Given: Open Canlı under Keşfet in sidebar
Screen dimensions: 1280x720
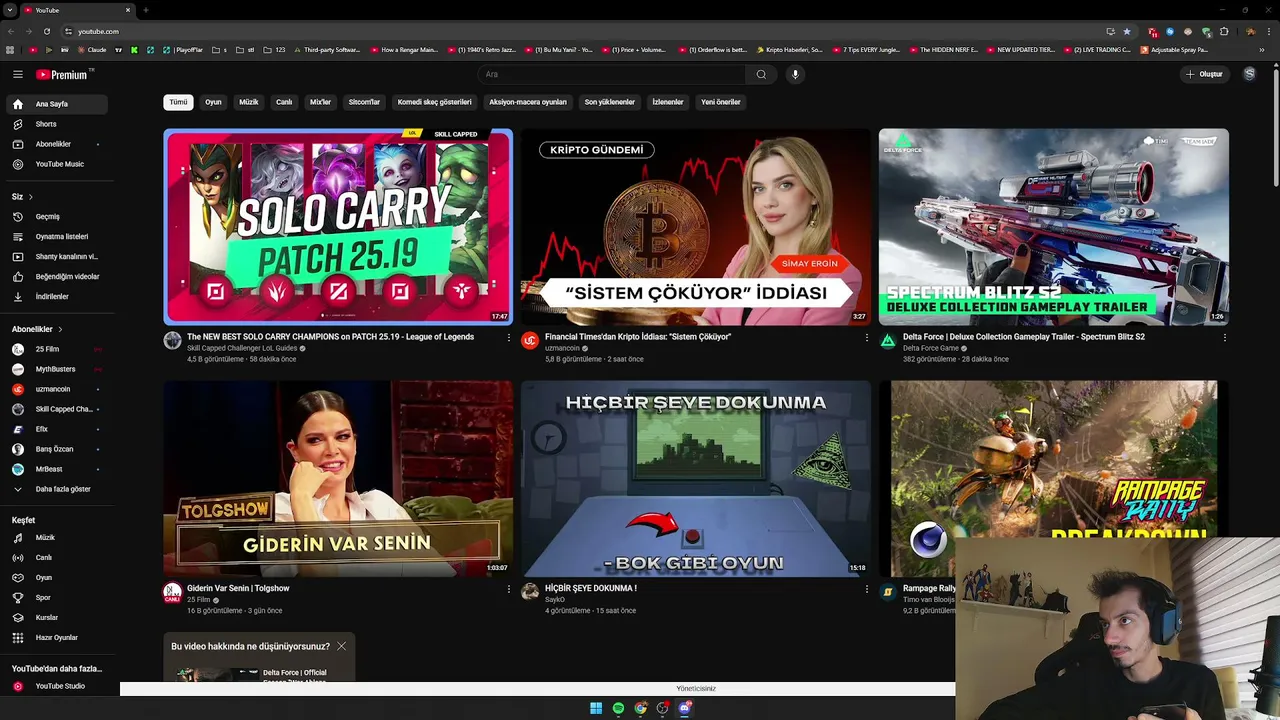Looking at the screenshot, I should point(57,557).
